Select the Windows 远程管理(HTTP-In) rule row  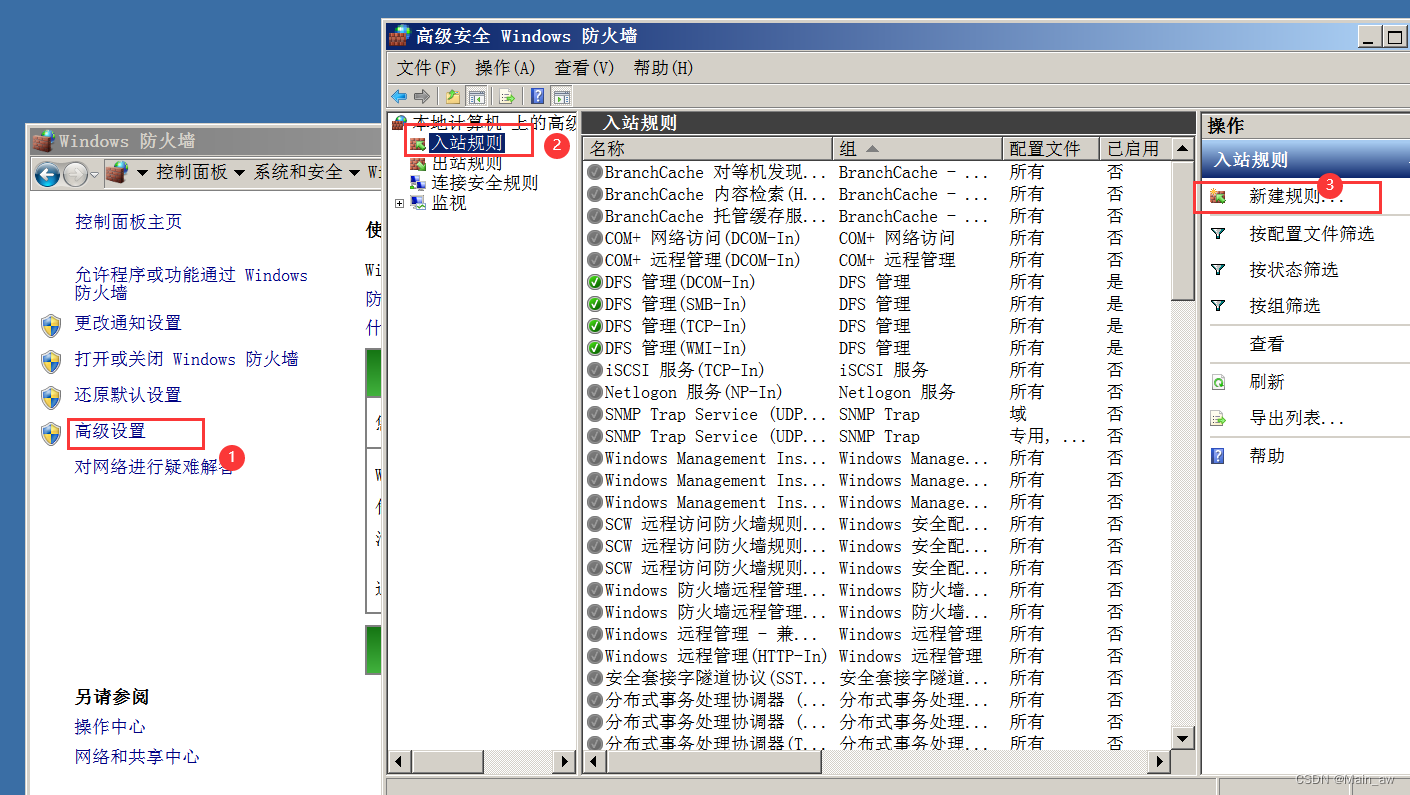[878, 656]
